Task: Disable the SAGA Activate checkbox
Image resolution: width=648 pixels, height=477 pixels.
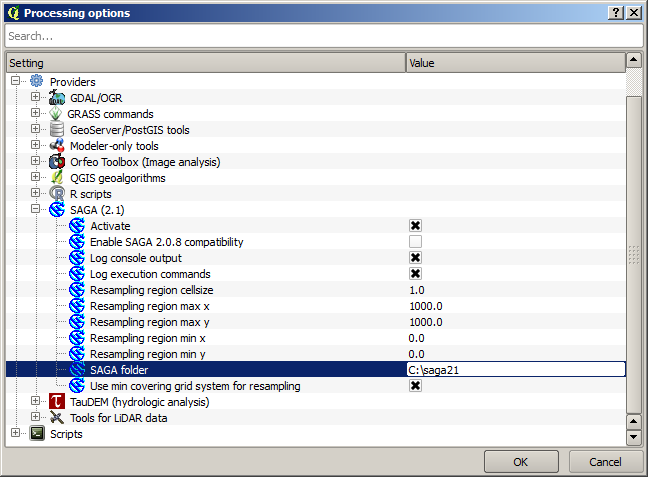Action: tap(415, 226)
